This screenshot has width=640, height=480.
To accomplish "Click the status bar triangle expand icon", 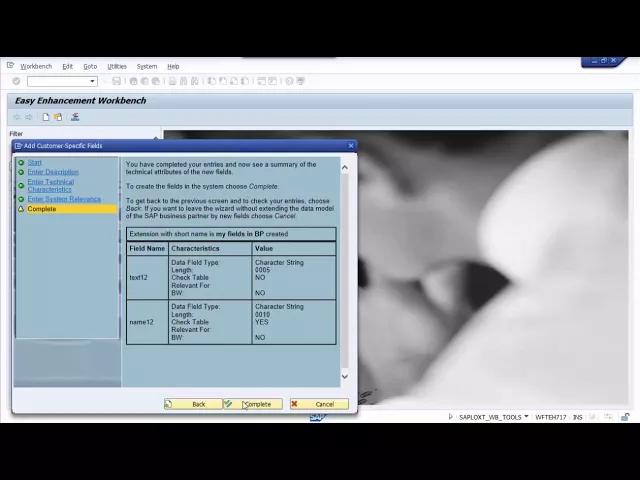I will click(450, 417).
